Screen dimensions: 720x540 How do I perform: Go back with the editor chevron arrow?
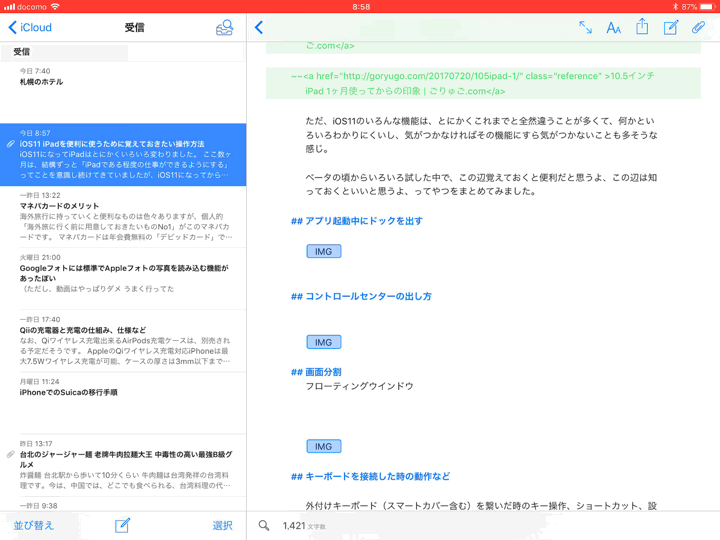click(259, 28)
